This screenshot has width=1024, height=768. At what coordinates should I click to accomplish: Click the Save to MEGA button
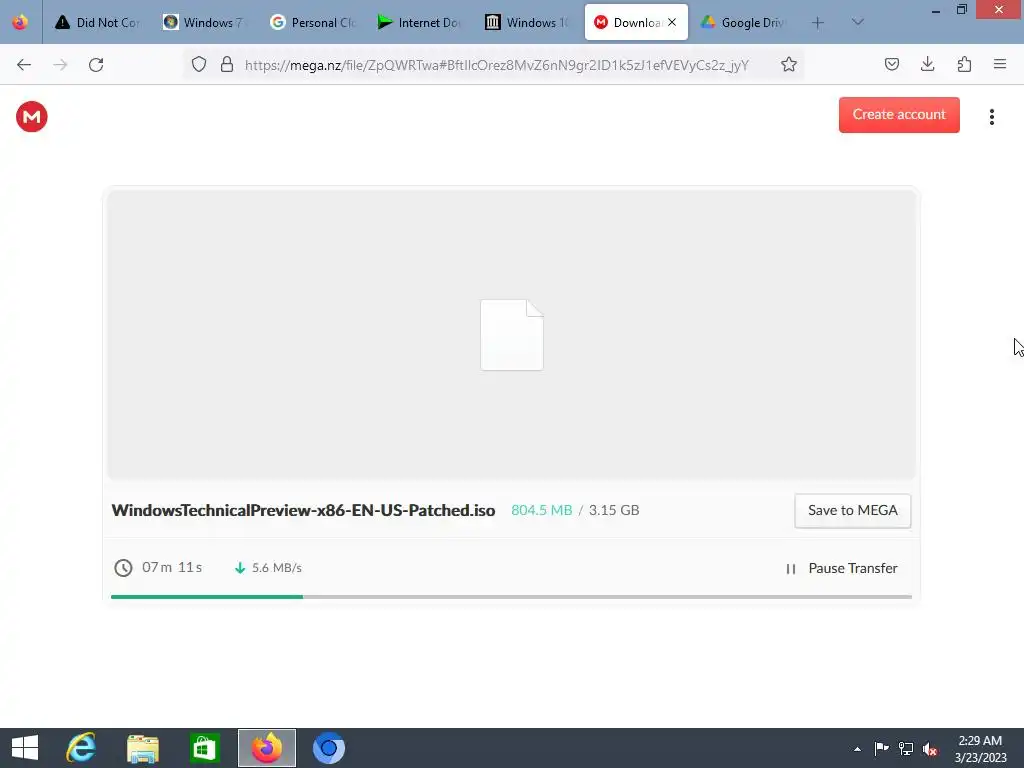click(x=852, y=511)
